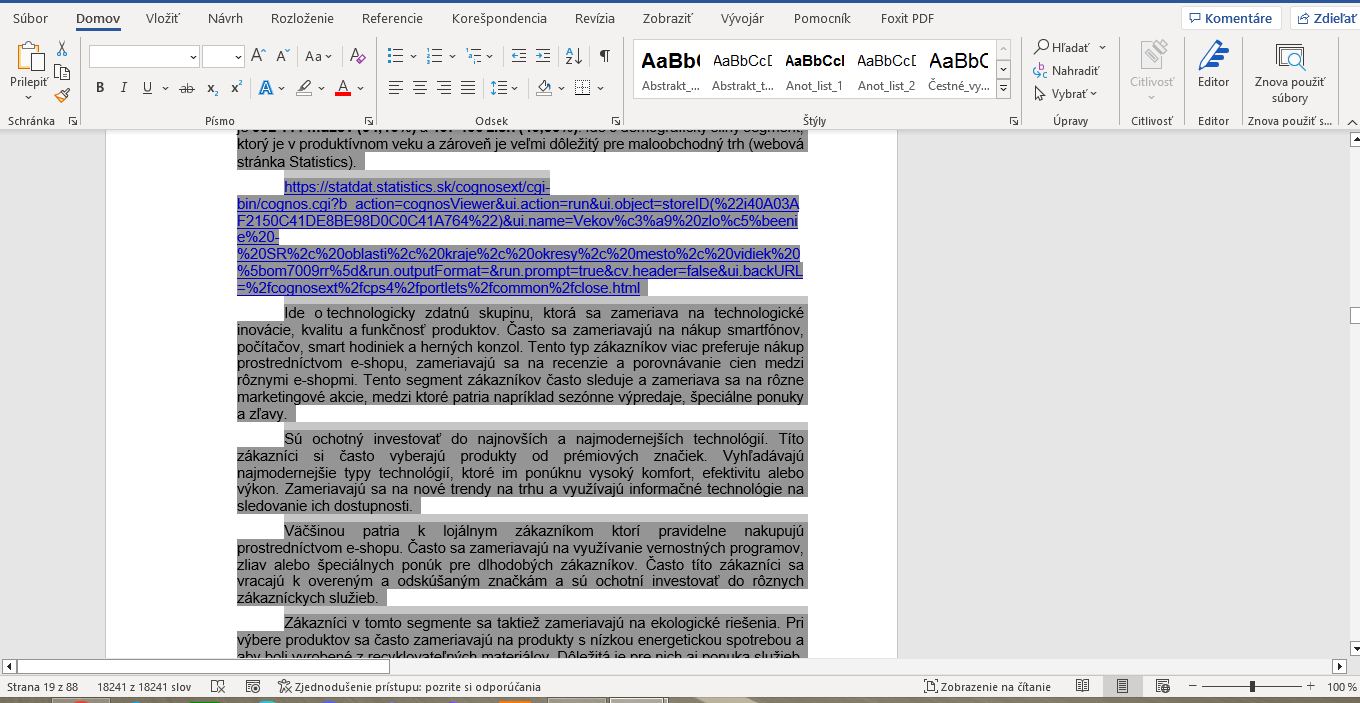
Task: Open the Change Case Aa dropdown
Action: pyautogui.click(x=319, y=57)
